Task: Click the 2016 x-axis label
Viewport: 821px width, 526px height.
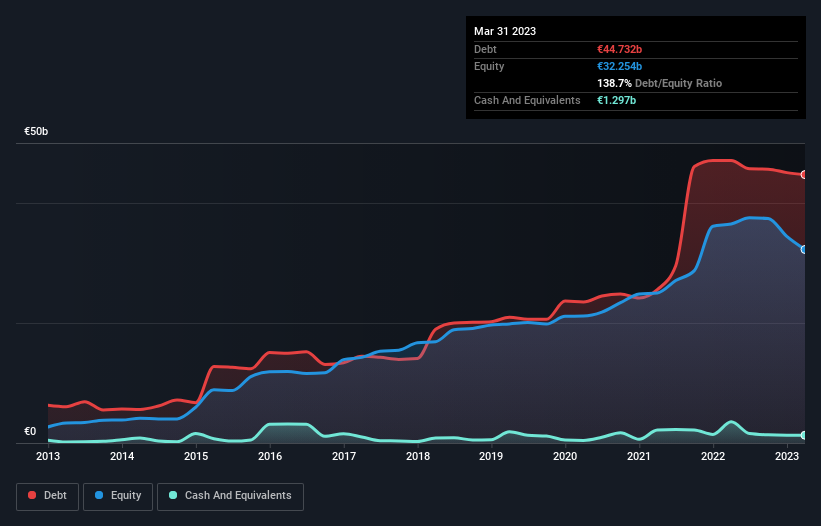Action: 270,456
